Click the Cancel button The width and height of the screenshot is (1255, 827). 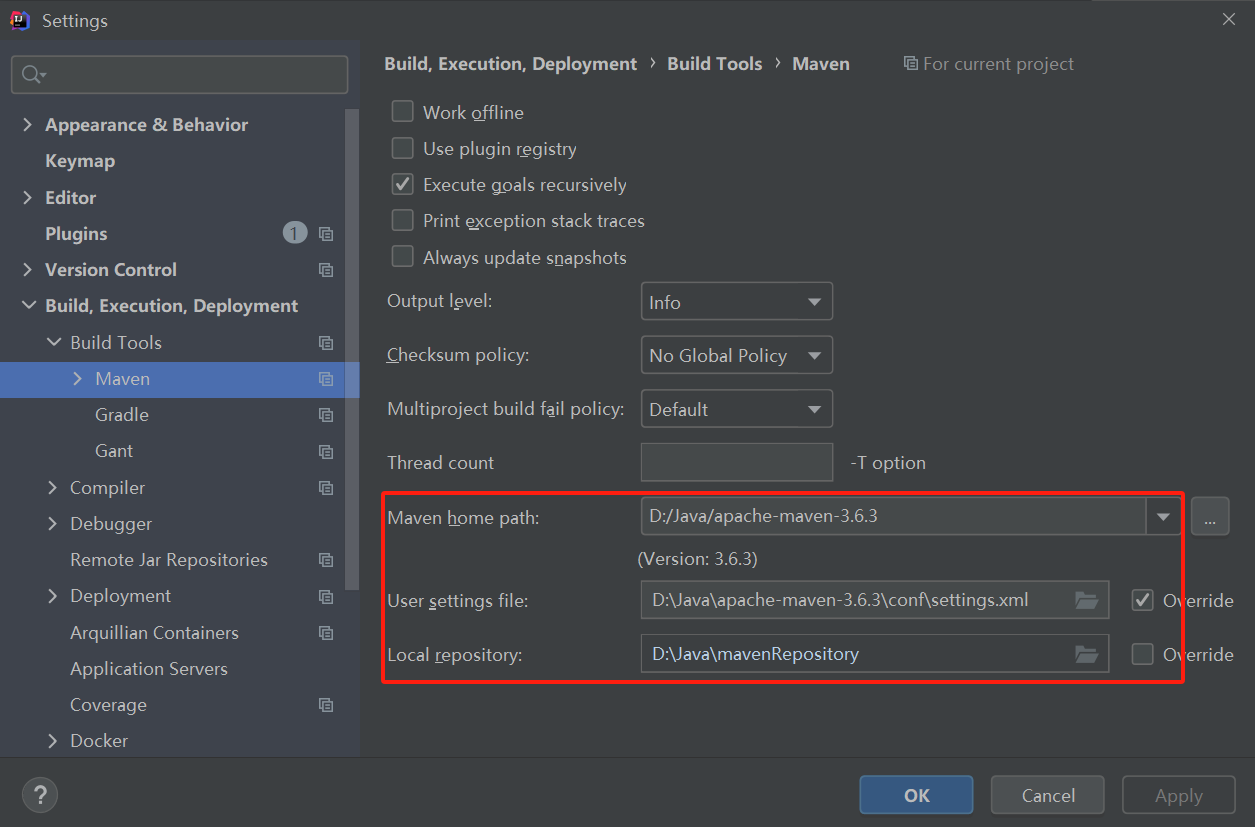coord(1048,795)
